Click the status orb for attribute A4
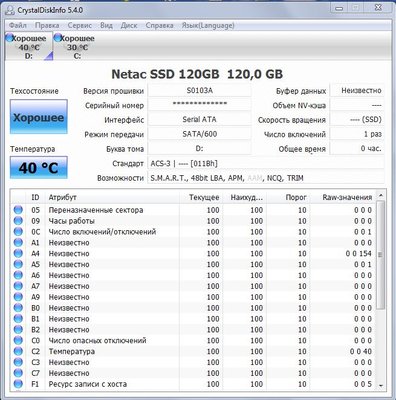This screenshot has width=396, height=400. (x=18, y=253)
